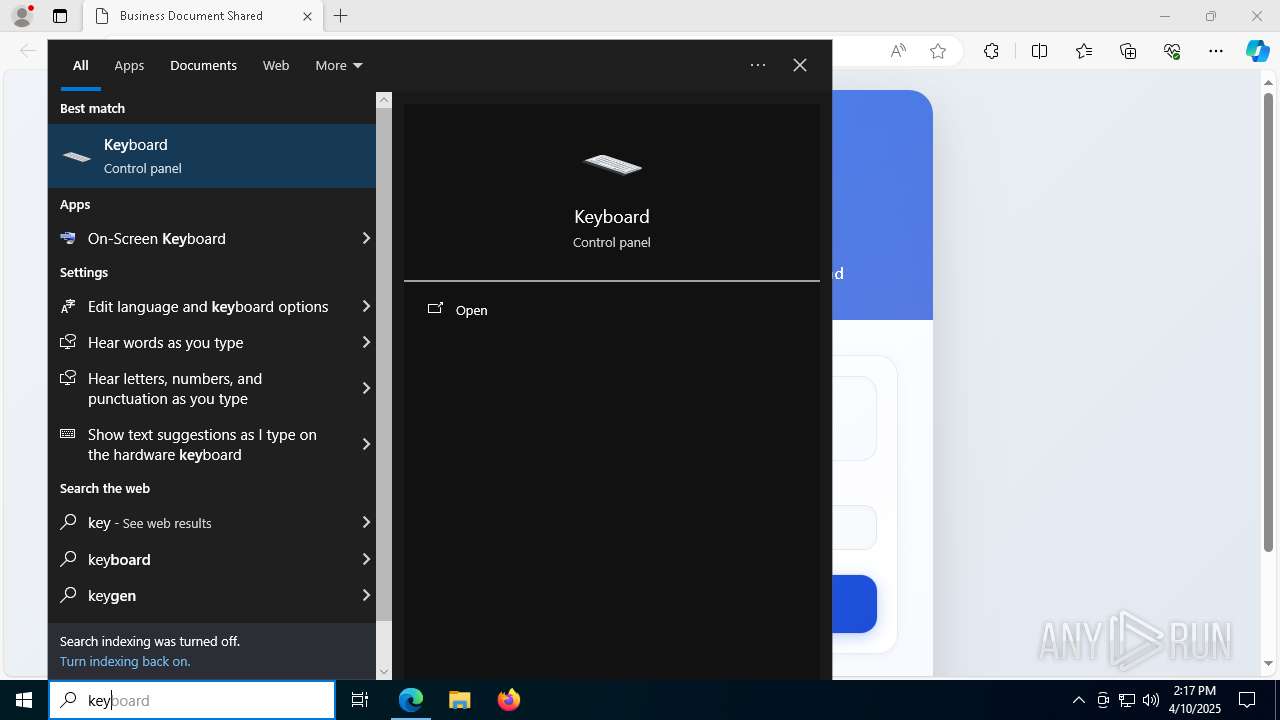
Task: Click the taskbar clock and date
Action: point(1194,700)
